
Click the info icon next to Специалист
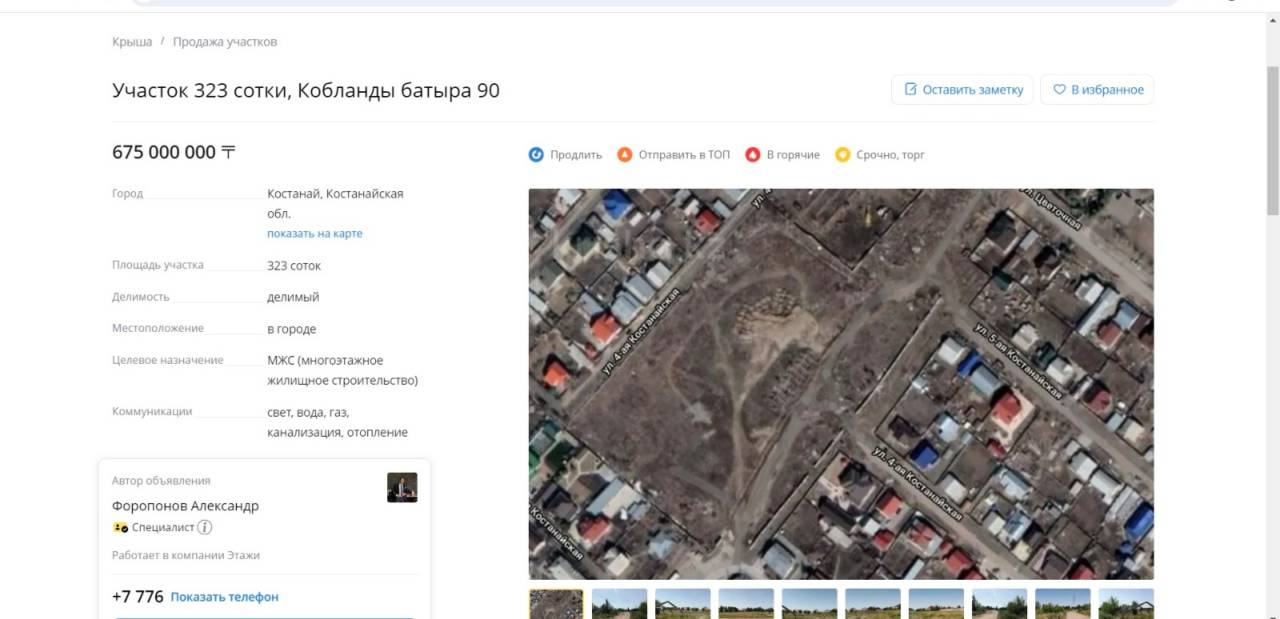click(x=205, y=527)
